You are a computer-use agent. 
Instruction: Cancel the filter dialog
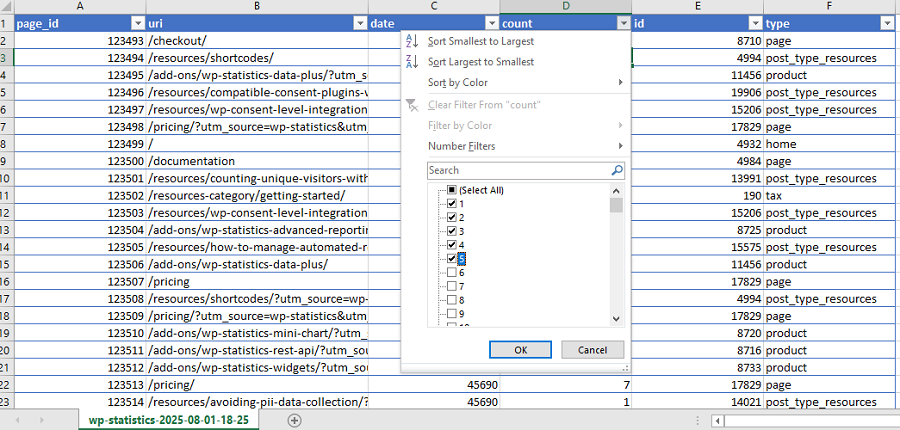[592, 350]
